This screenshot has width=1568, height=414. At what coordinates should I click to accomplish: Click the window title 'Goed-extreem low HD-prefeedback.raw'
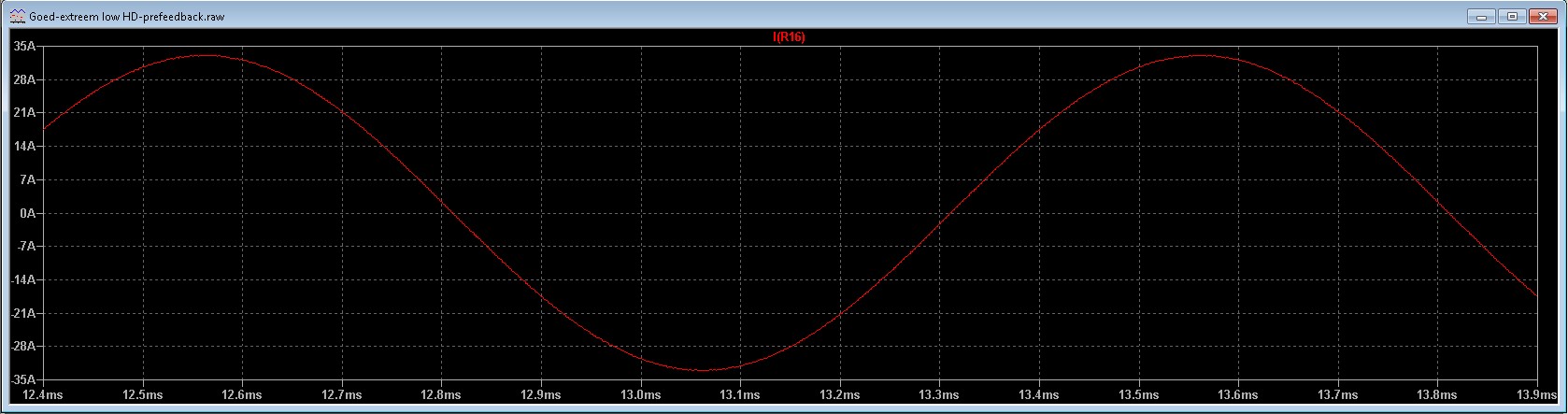[126, 17]
